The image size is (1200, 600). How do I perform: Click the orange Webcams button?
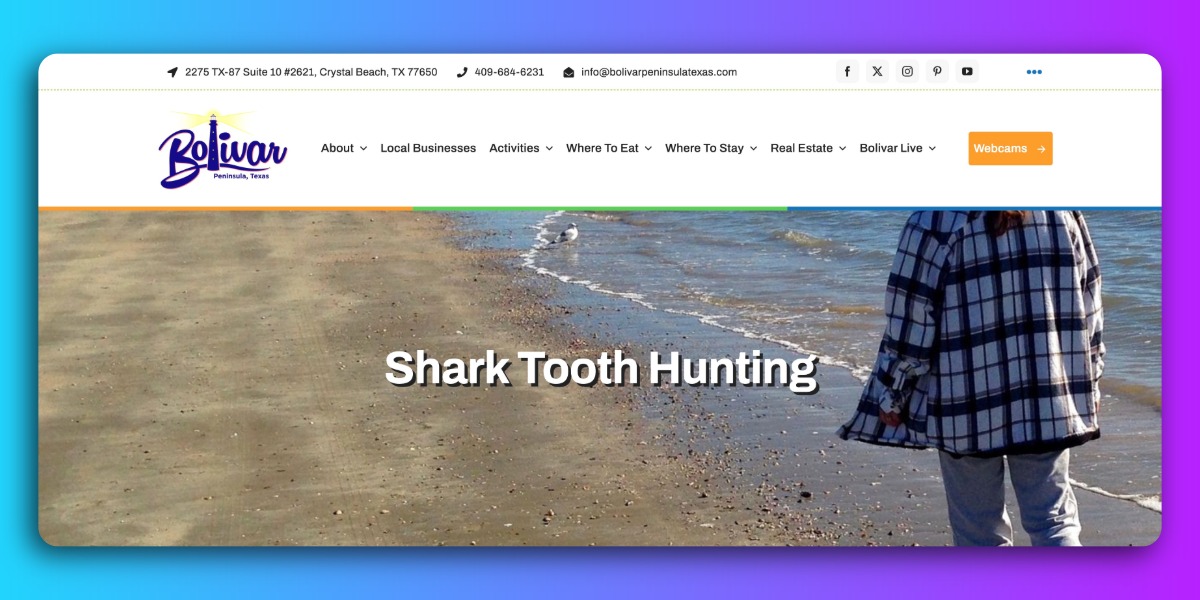[1010, 148]
